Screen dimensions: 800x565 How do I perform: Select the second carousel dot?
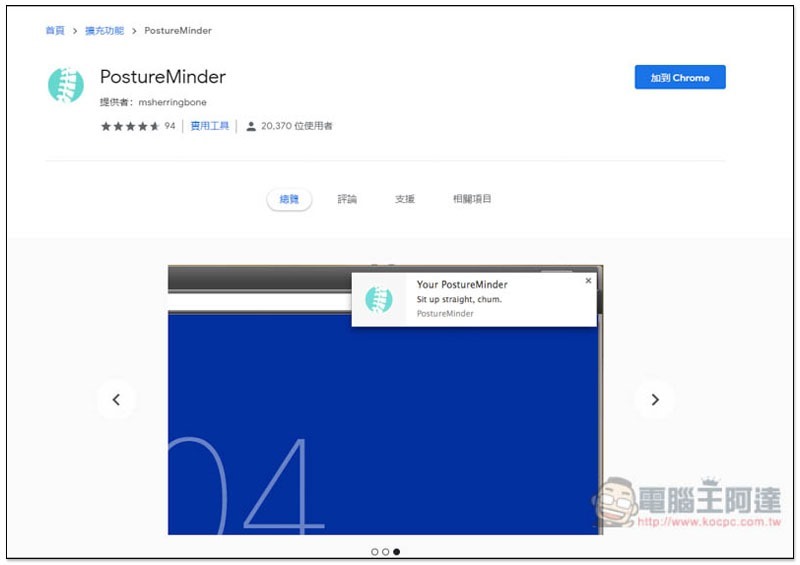386,552
